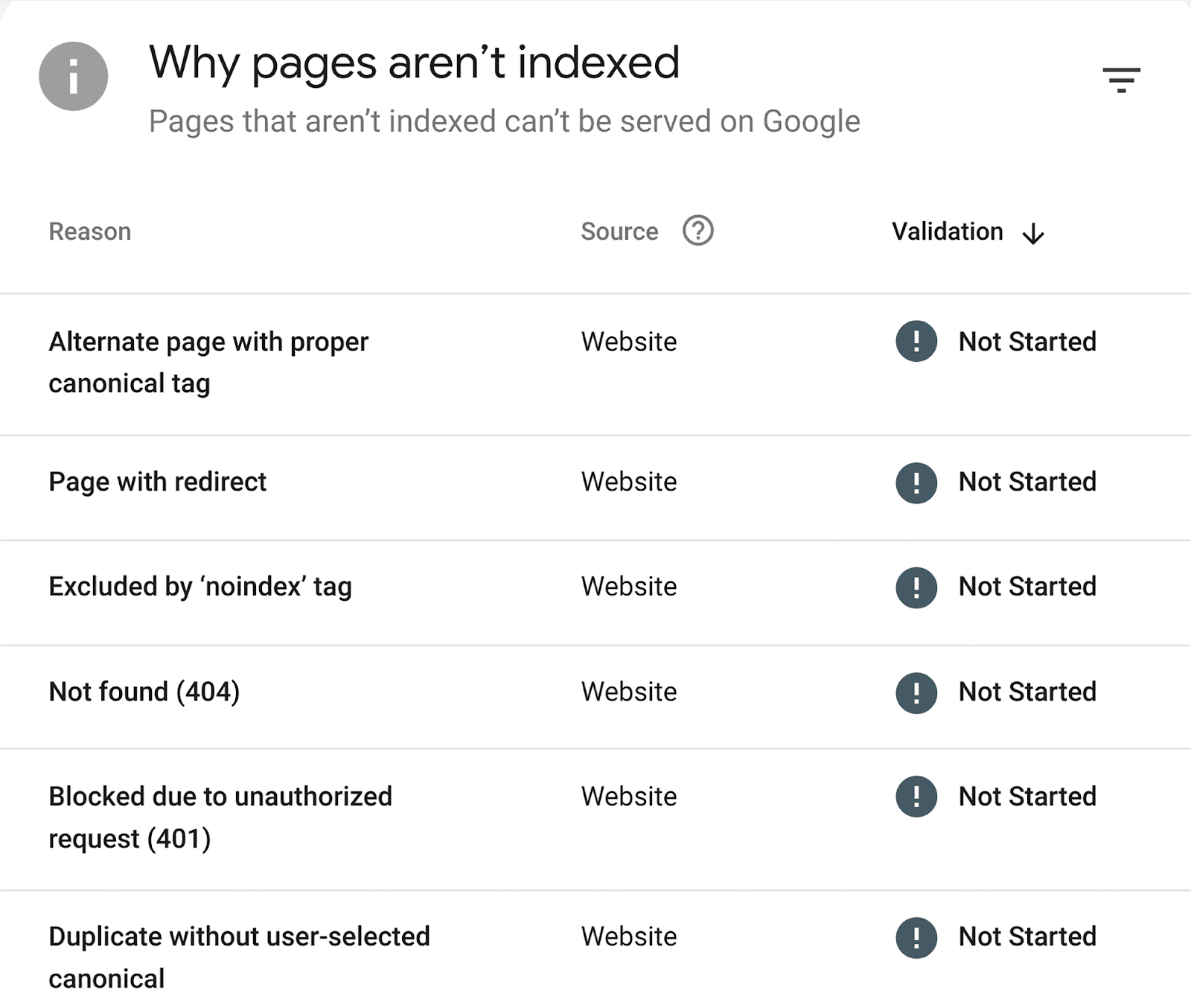Click the sort arrow next to Validation

pos(1034,233)
